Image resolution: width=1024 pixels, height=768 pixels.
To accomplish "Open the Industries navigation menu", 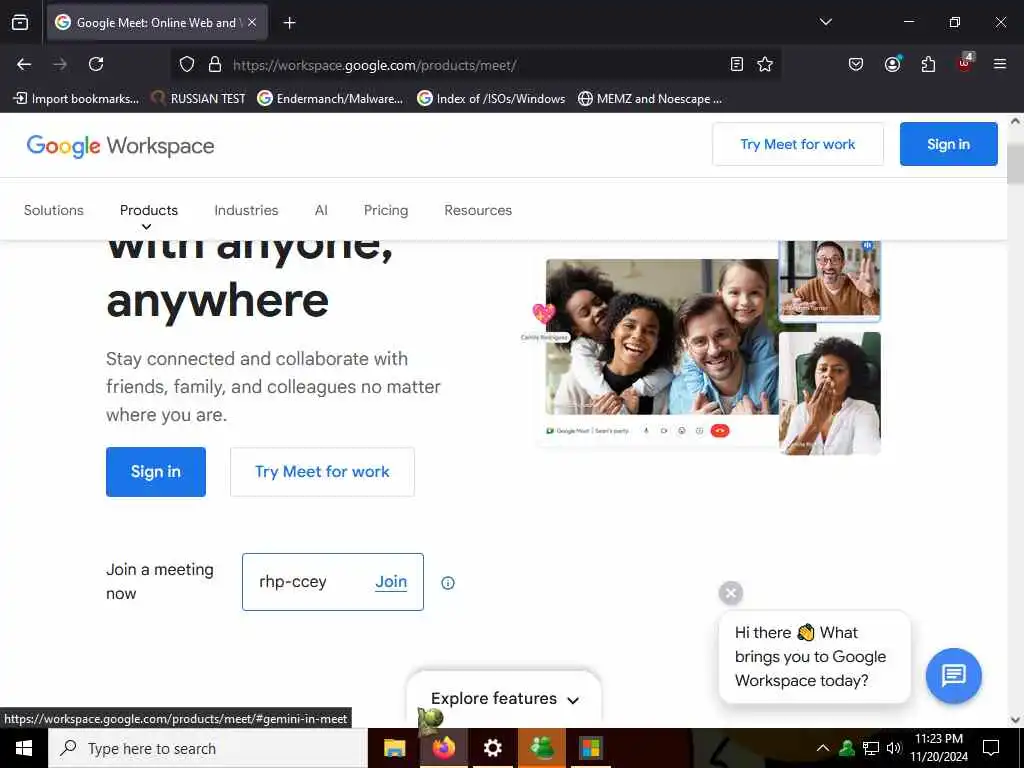I will 246,210.
